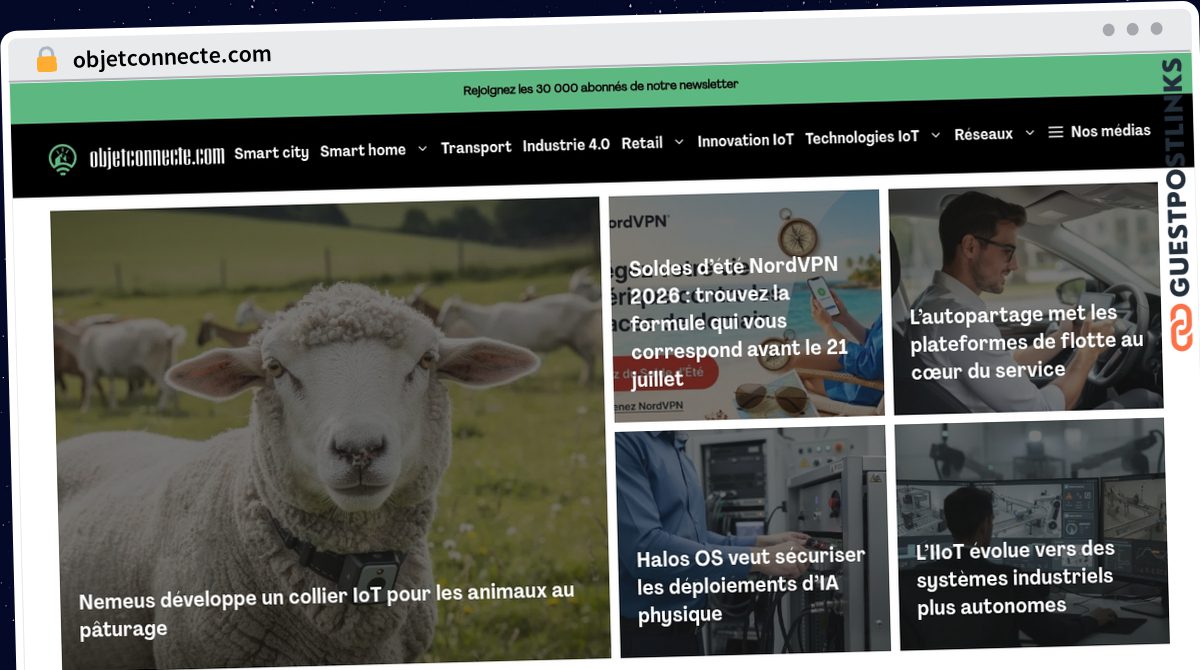Expand the Réseaux dropdown chevron
This screenshot has width=1200, height=670.
pyautogui.click(x=1030, y=133)
